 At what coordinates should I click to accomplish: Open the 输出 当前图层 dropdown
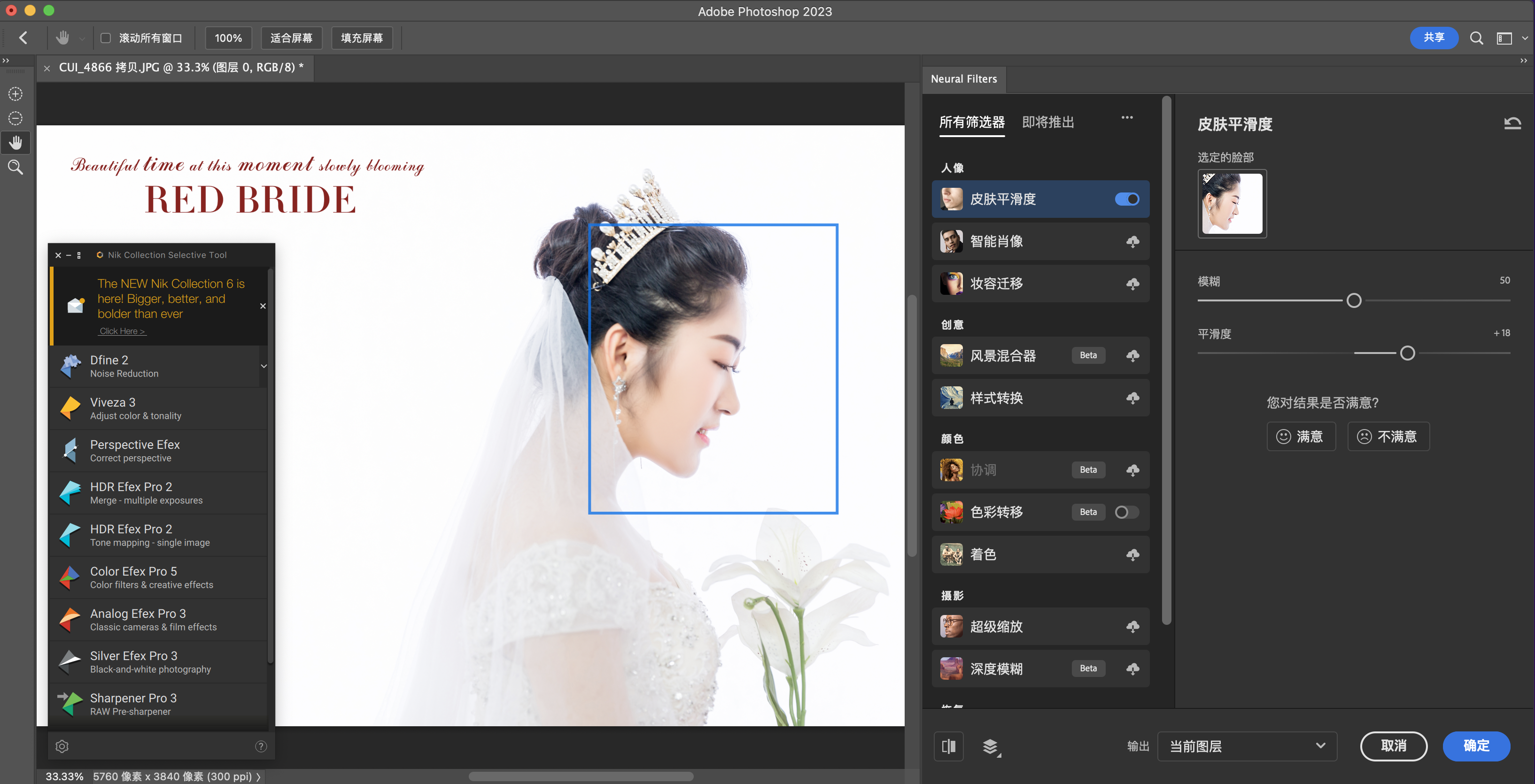pyautogui.click(x=1247, y=746)
